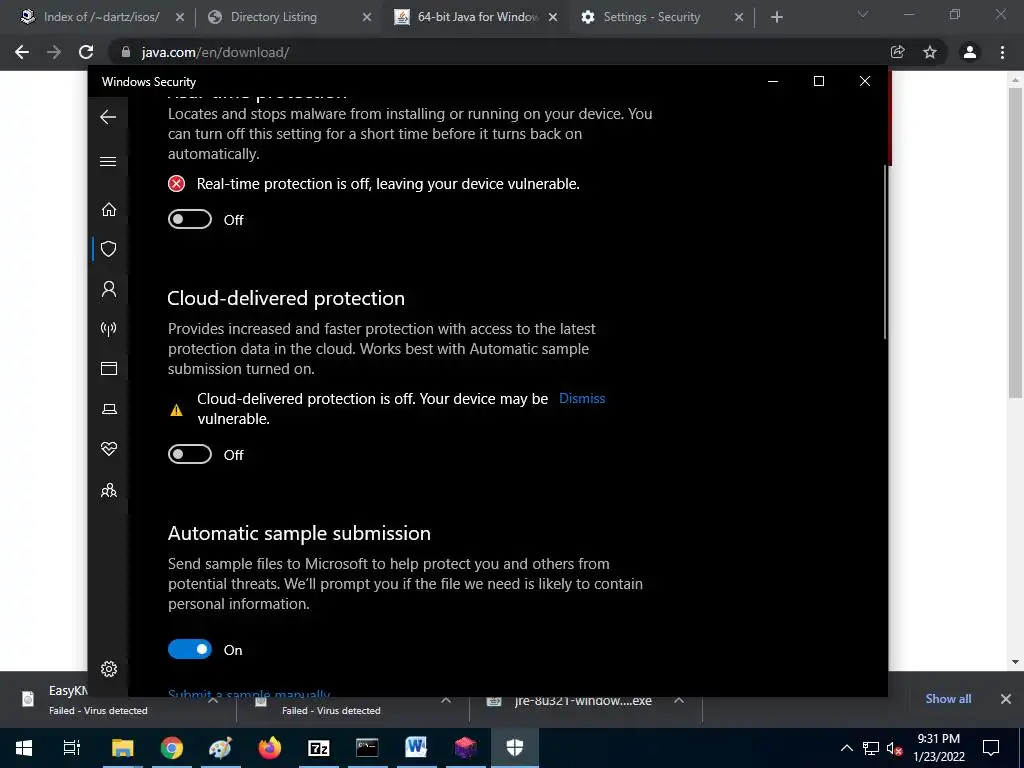Switch to the 64-bit Java for Windows tab

click(477, 17)
